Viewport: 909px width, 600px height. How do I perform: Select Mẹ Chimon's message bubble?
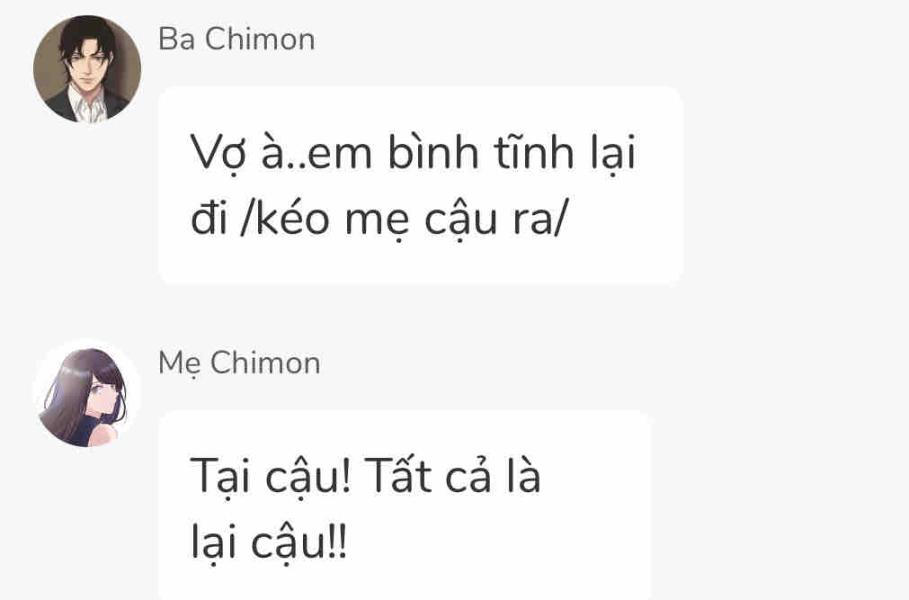point(405,506)
